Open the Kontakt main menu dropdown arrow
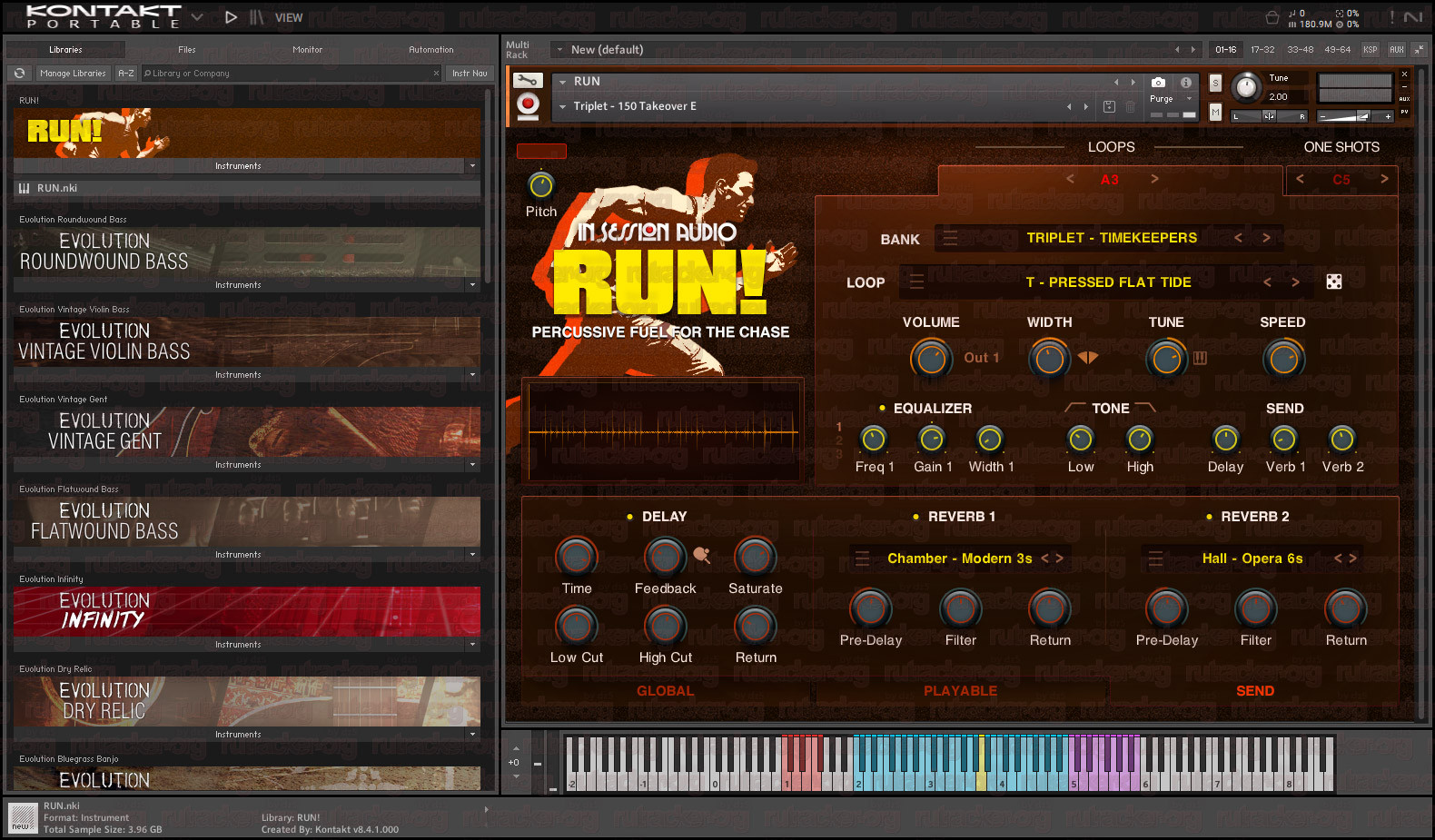 pyautogui.click(x=197, y=17)
